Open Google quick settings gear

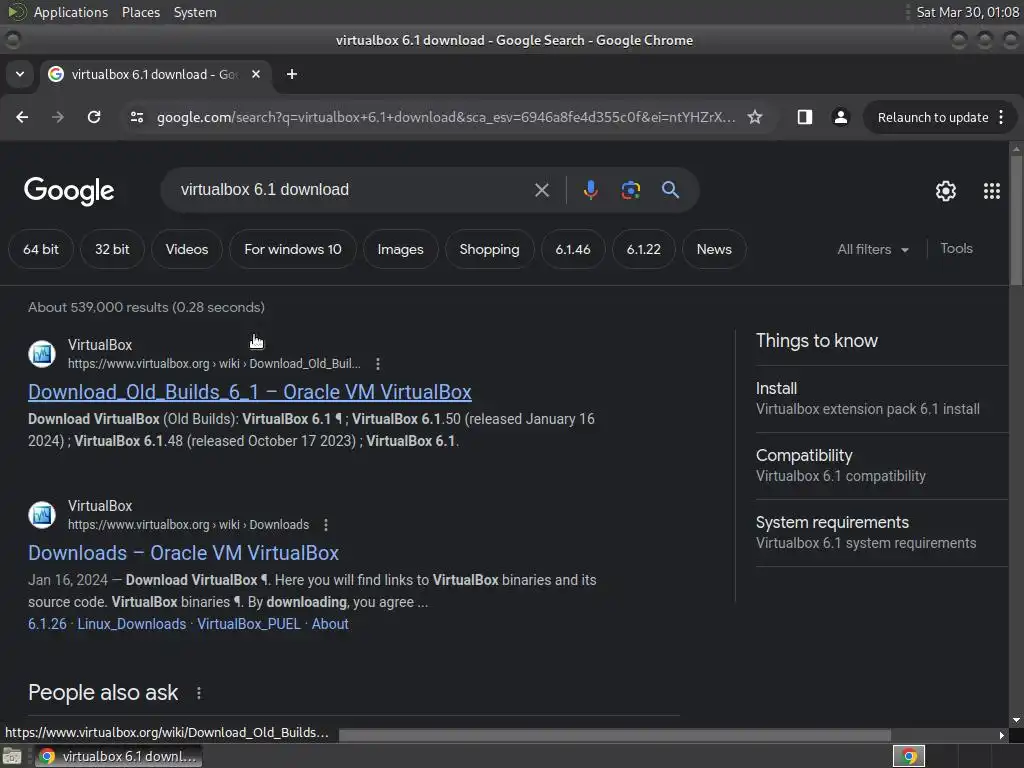click(x=946, y=191)
